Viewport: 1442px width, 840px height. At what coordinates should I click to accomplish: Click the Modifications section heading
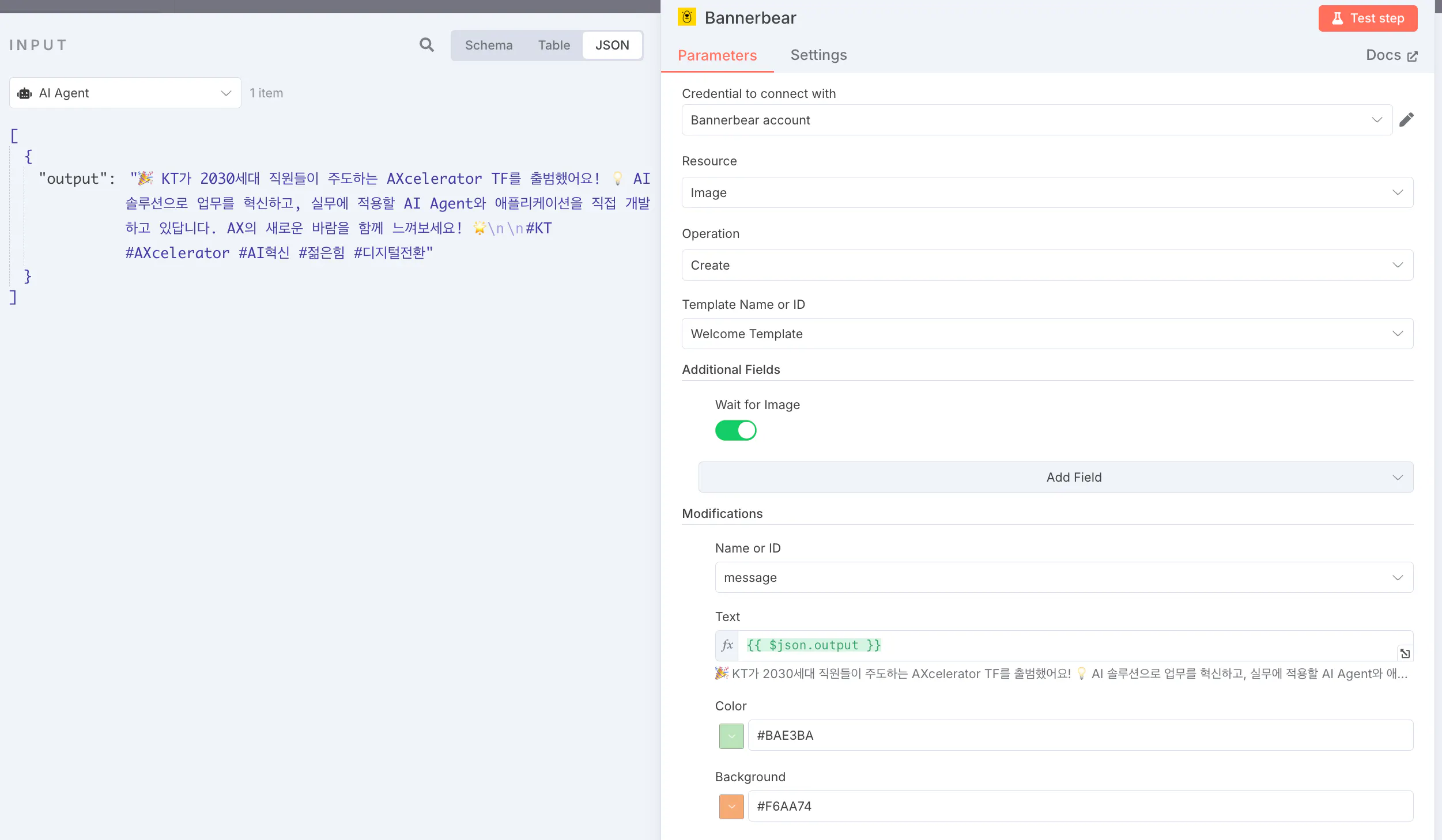point(722,513)
